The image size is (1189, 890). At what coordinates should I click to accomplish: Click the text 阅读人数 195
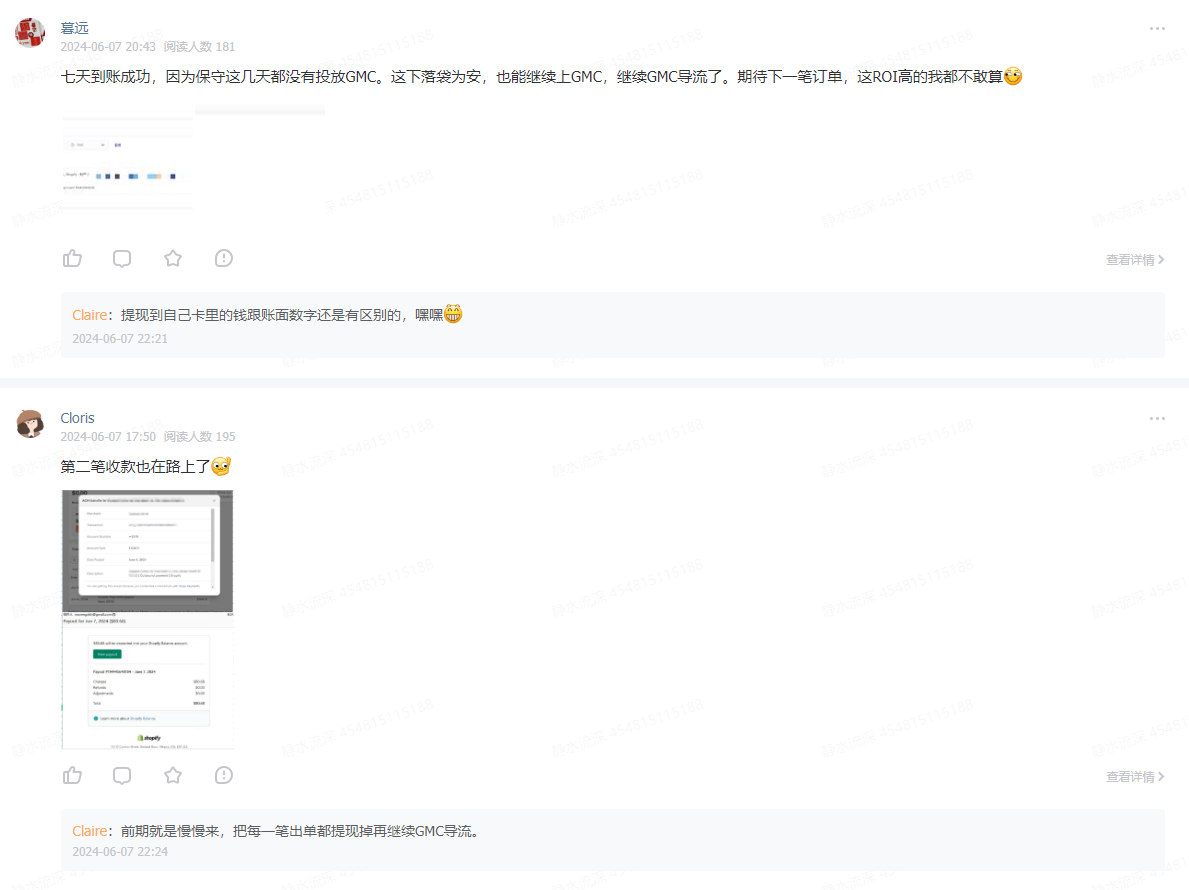(x=199, y=437)
